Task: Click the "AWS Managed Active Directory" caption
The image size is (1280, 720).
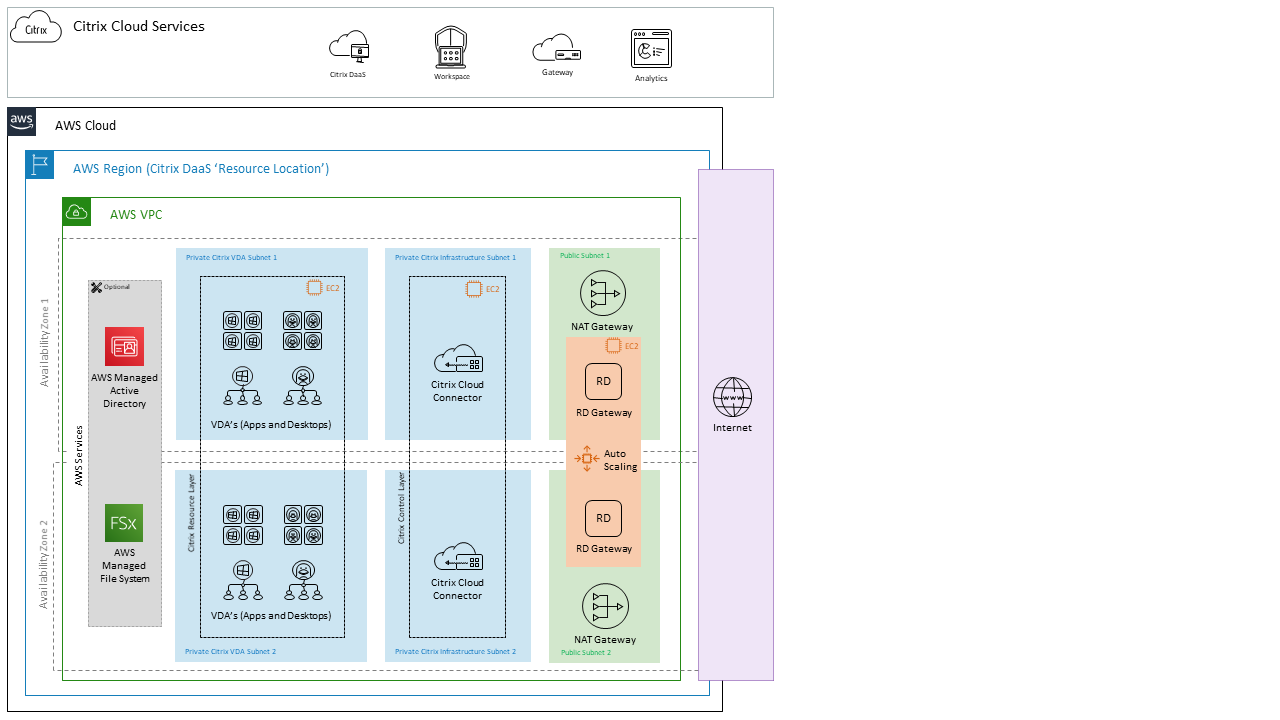Action: [x=124, y=391]
